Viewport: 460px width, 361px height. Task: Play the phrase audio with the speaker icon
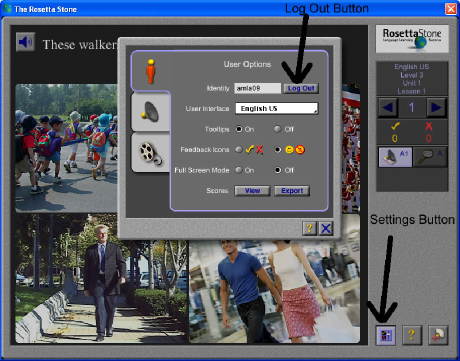tap(25, 42)
